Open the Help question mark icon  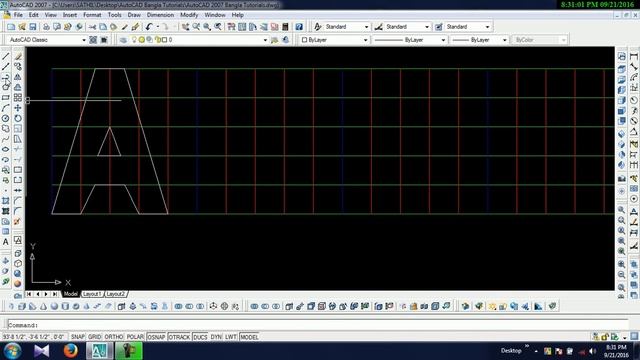[299, 27]
